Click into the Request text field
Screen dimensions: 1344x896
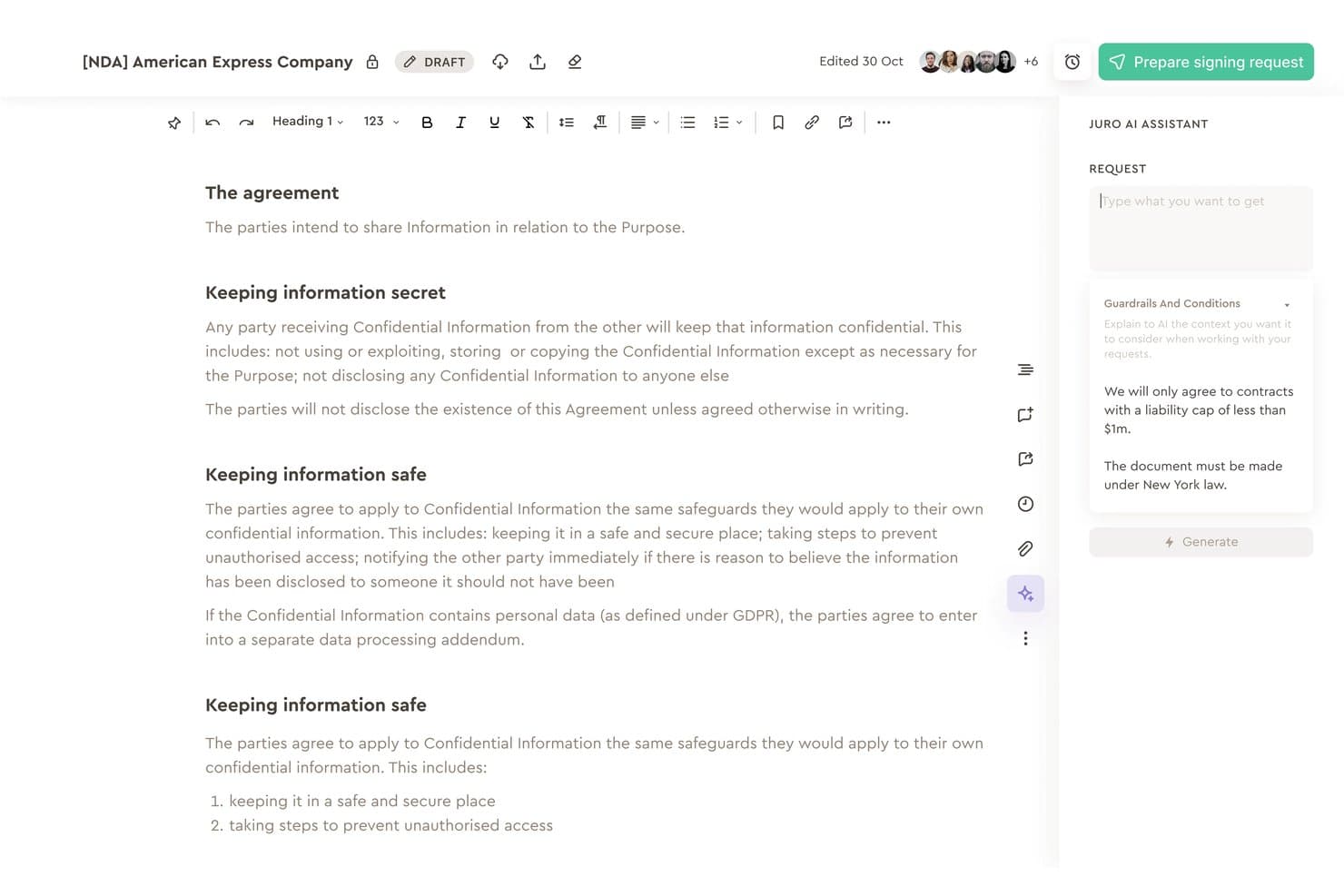pyautogui.click(x=1201, y=228)
